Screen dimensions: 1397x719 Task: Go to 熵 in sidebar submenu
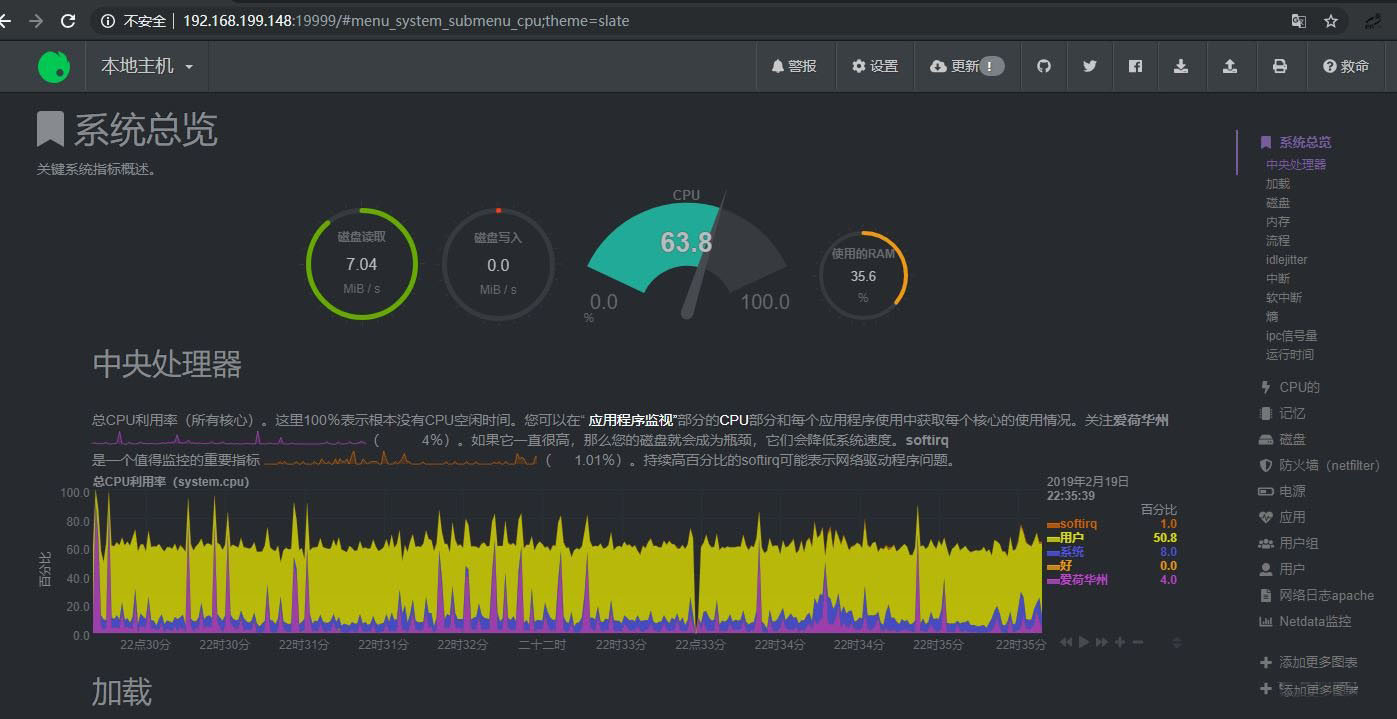[x=1272, y=316]
